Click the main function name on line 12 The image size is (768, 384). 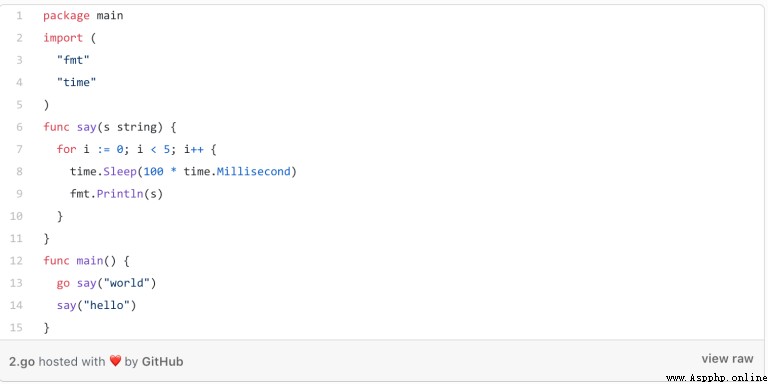[90, 261]
